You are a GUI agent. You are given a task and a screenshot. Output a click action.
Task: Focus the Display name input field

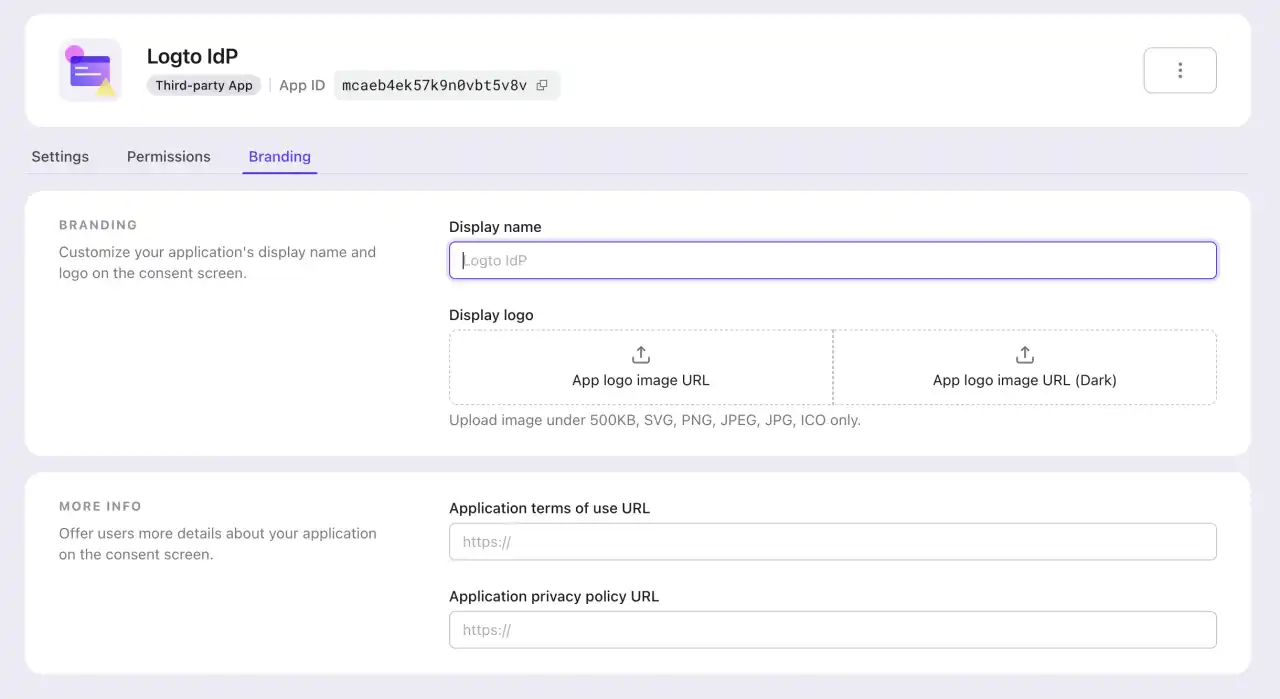coord(832,260)
